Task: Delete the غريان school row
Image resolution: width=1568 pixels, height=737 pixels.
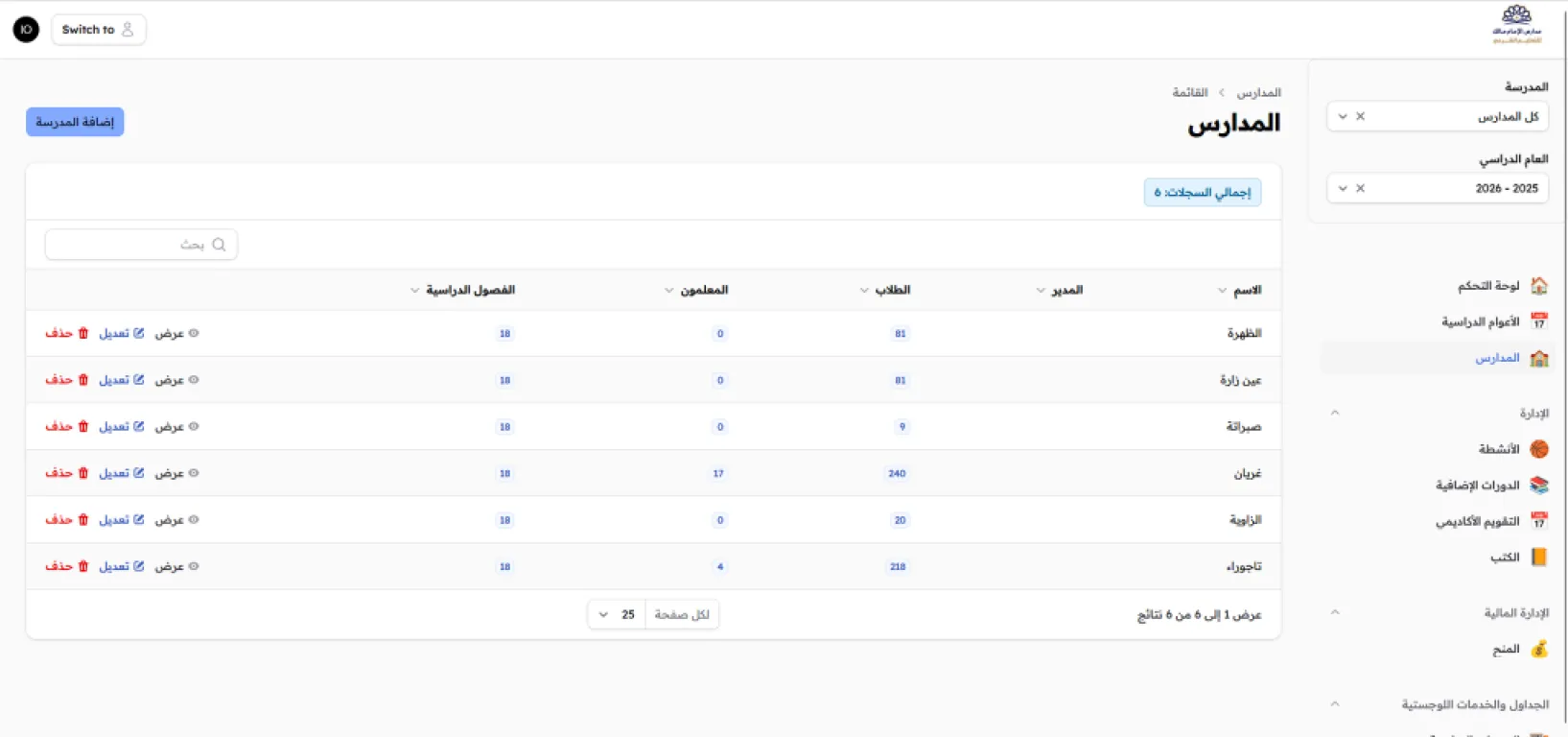Action: (67, 473)
